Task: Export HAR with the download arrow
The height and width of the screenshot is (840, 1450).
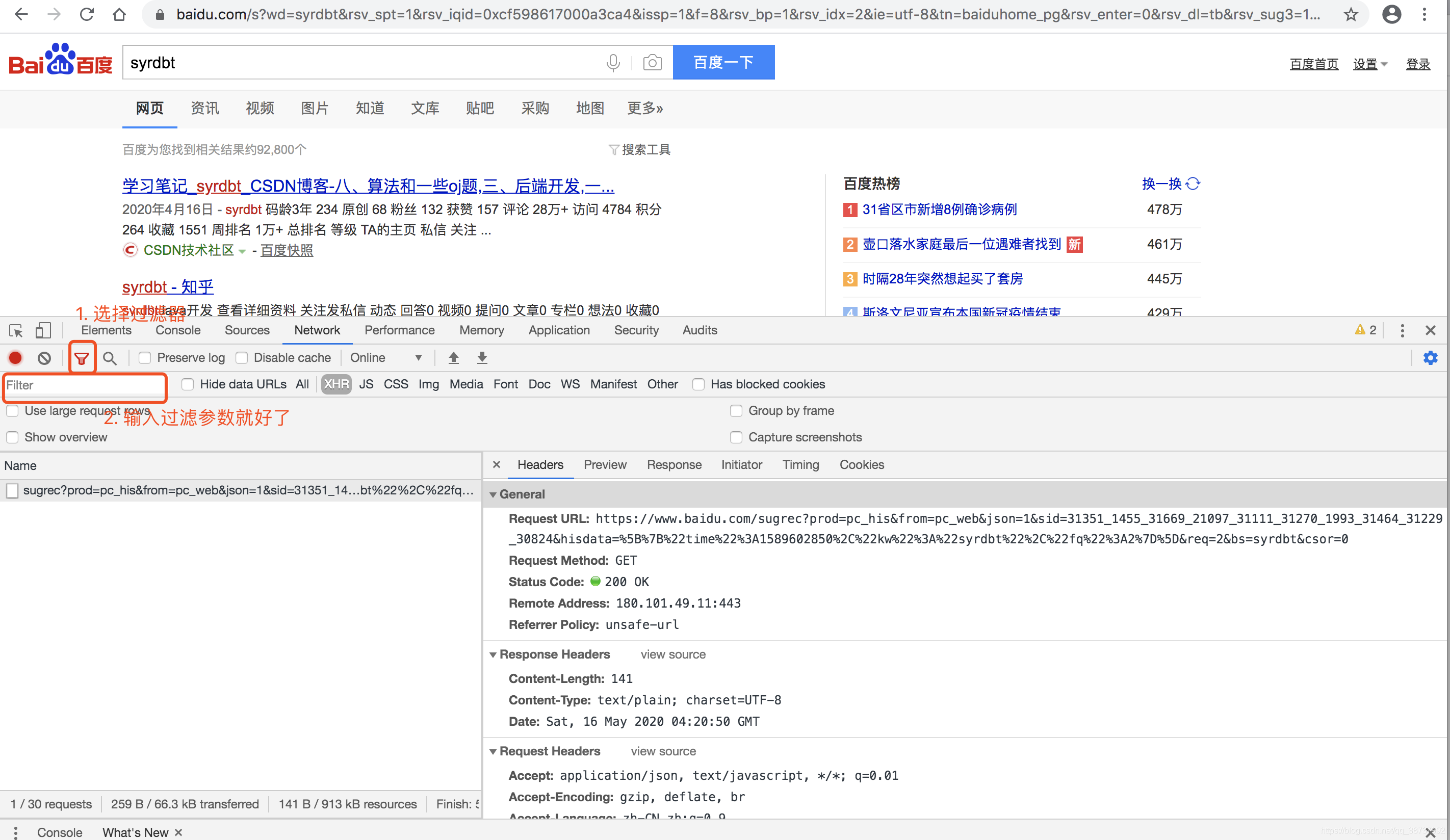Action: pyautogui.click(x=482, y=358)
